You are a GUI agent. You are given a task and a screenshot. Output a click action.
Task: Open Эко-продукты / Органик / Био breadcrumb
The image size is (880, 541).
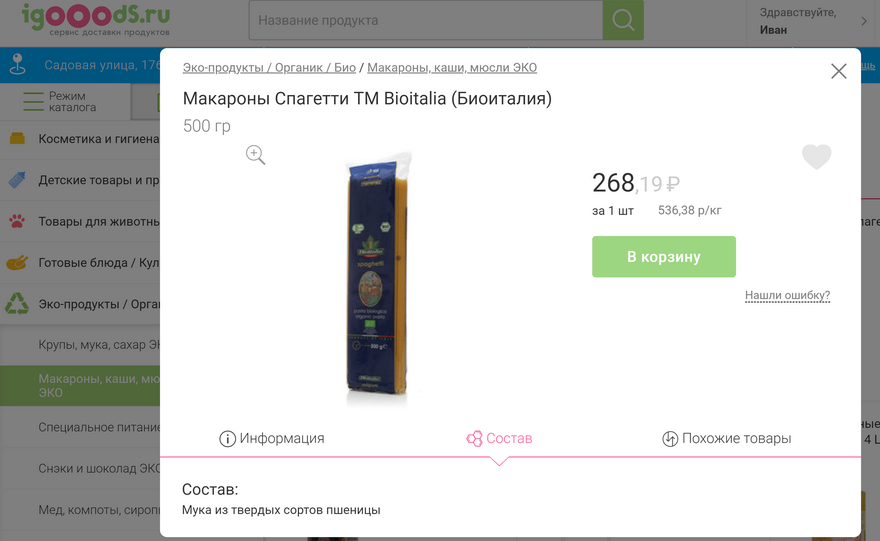pos(269,68)
